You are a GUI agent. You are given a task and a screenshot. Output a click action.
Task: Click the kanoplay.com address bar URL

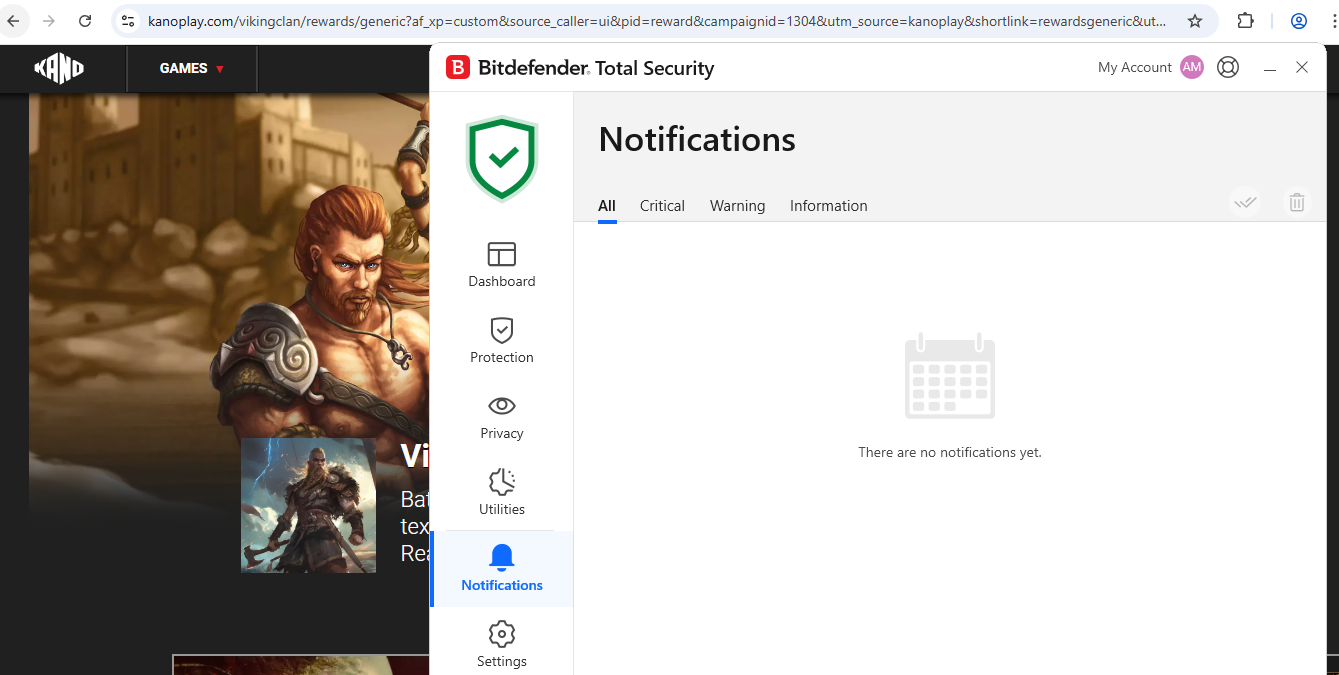(657, 21)
